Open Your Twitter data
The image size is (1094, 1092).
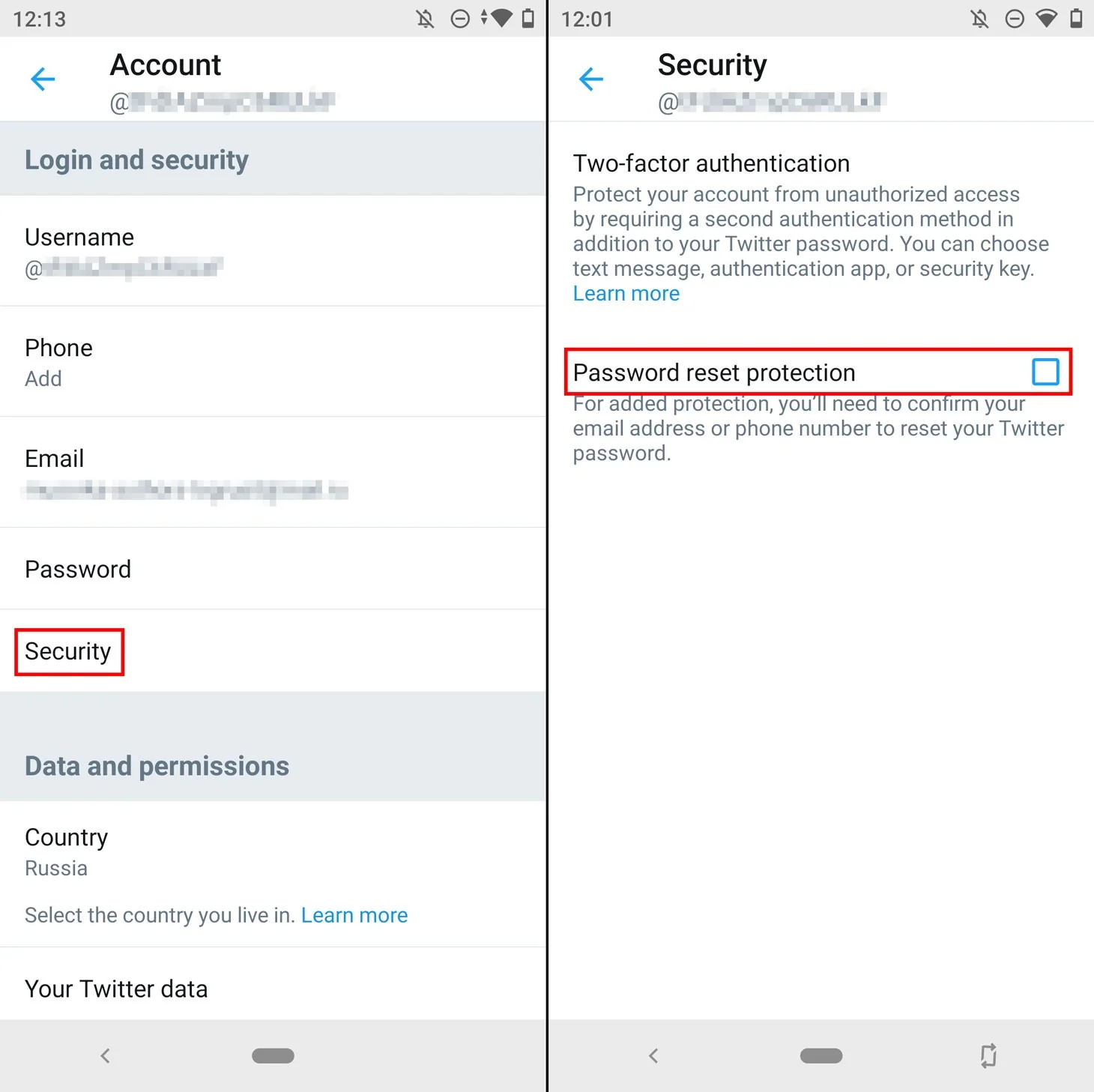[x=116, y=989]
